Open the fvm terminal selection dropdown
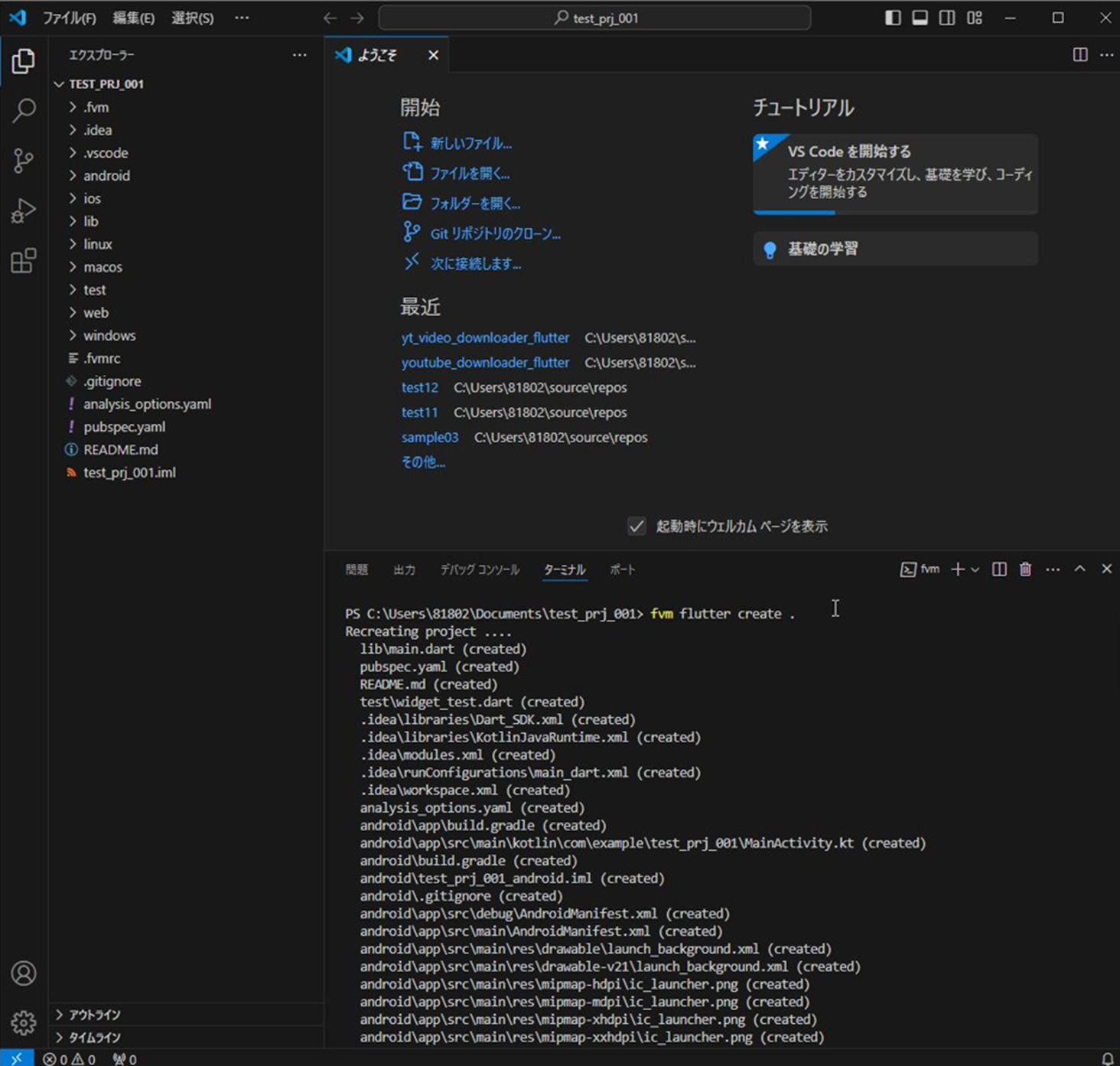 click(x=975, y=569)
